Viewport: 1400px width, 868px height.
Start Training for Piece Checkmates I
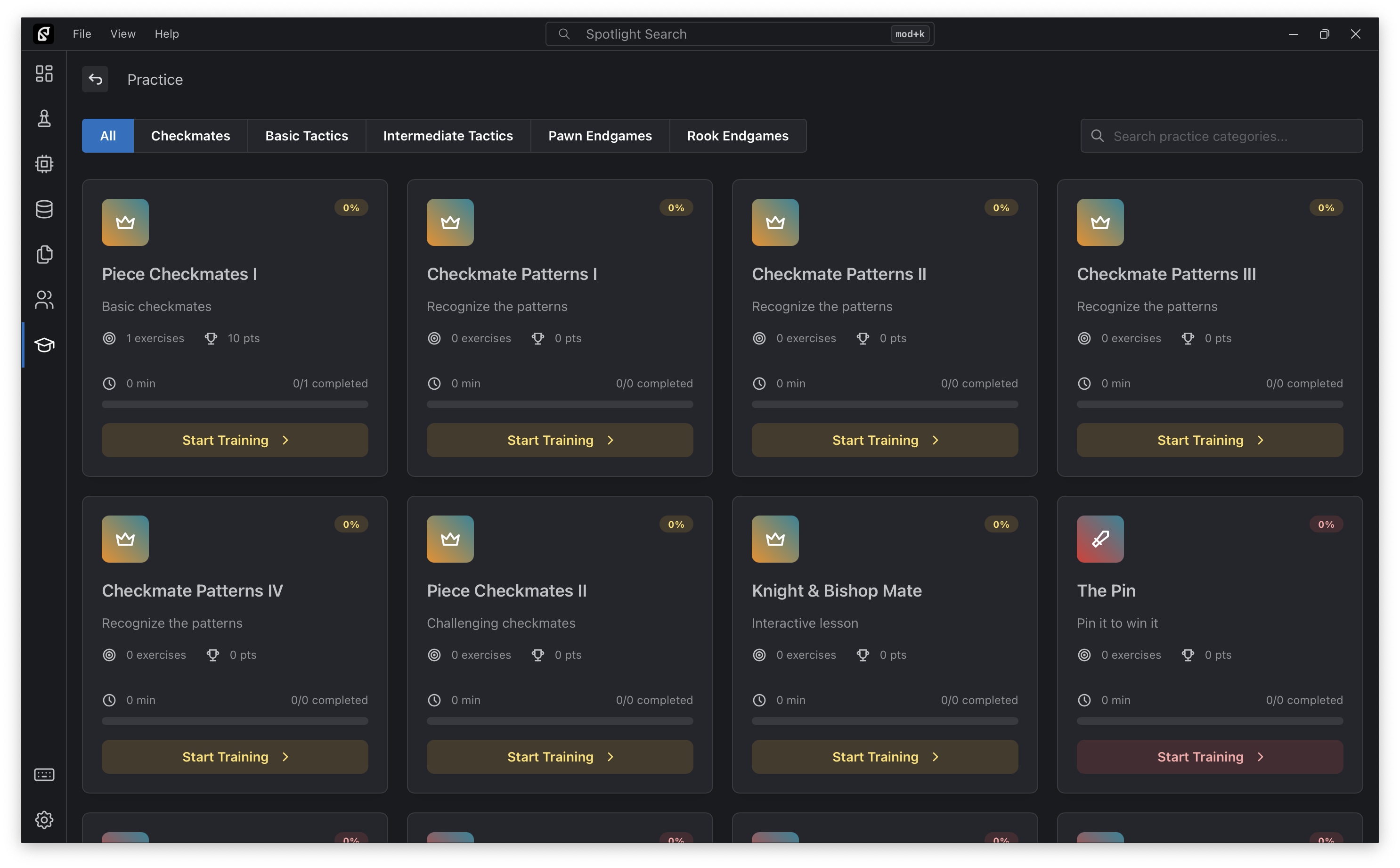[x=235, y=440]
